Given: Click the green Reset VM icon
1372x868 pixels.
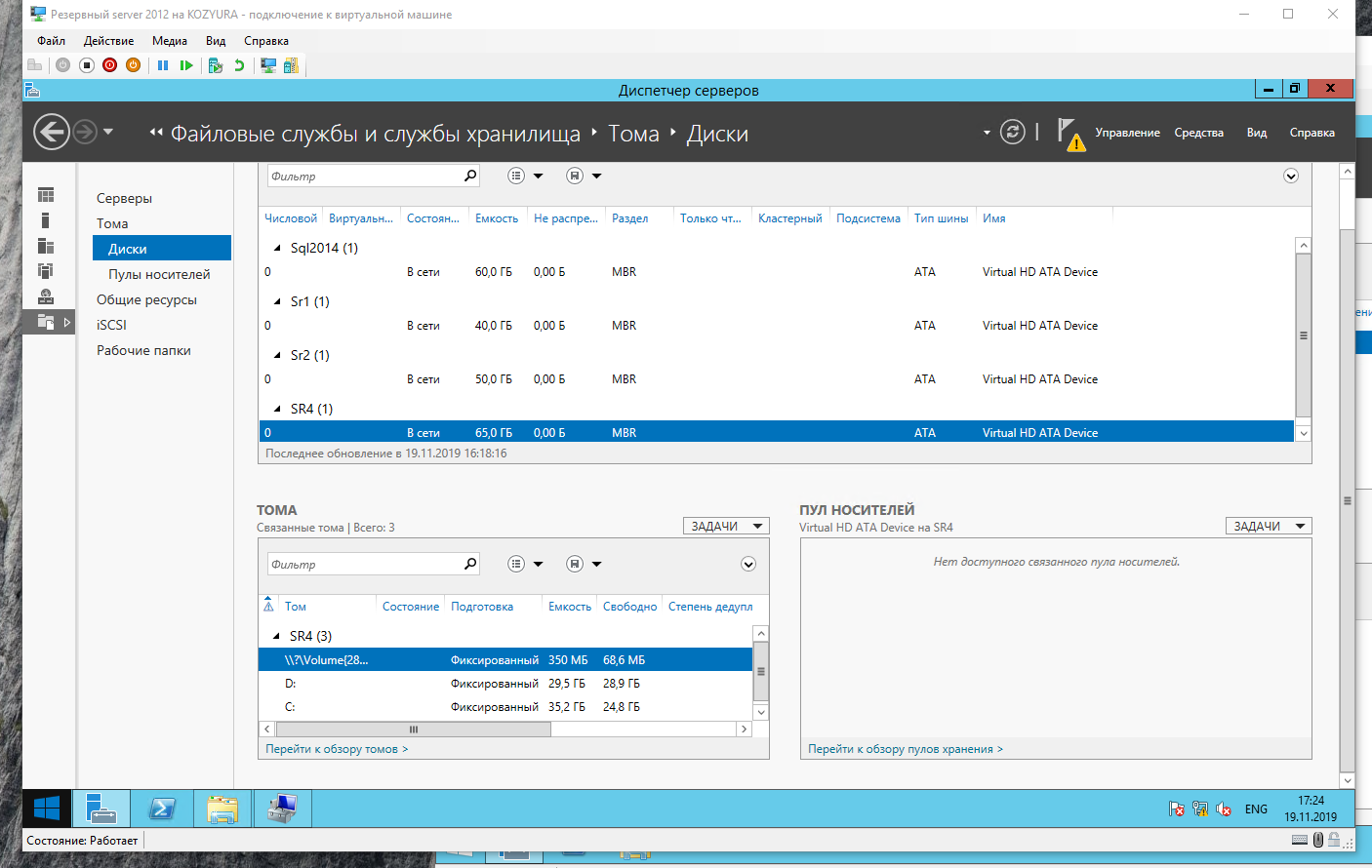Looking at the screenshot, I should tap(186, 65).
